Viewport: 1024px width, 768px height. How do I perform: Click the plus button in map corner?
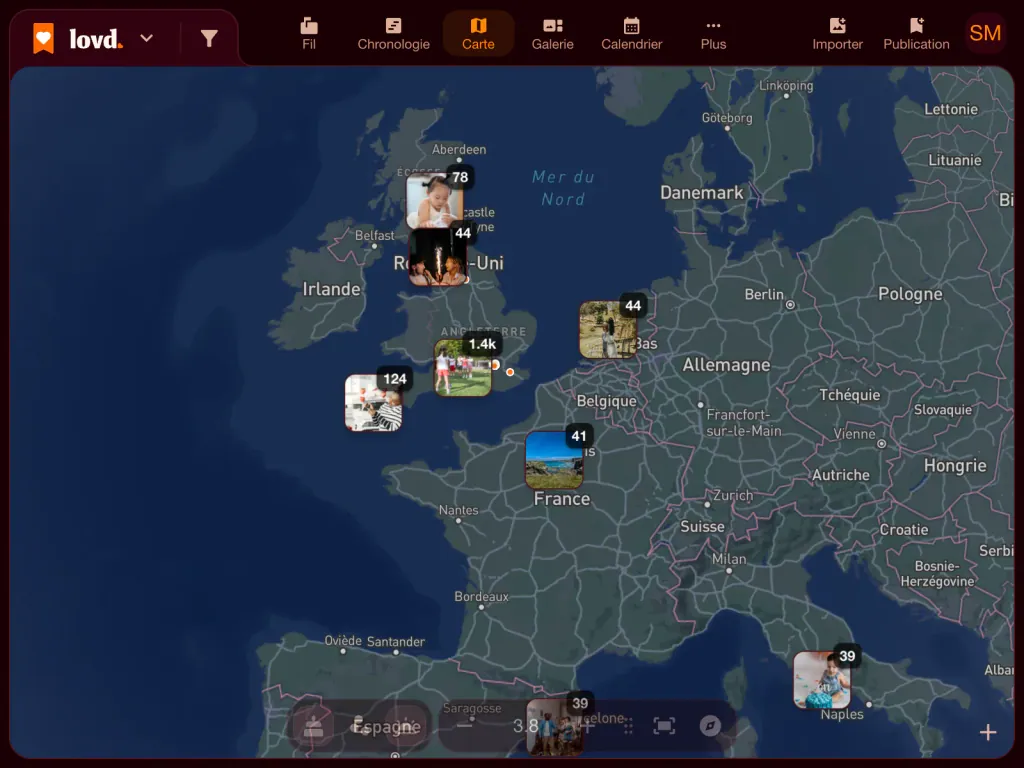tap(988, 732)
